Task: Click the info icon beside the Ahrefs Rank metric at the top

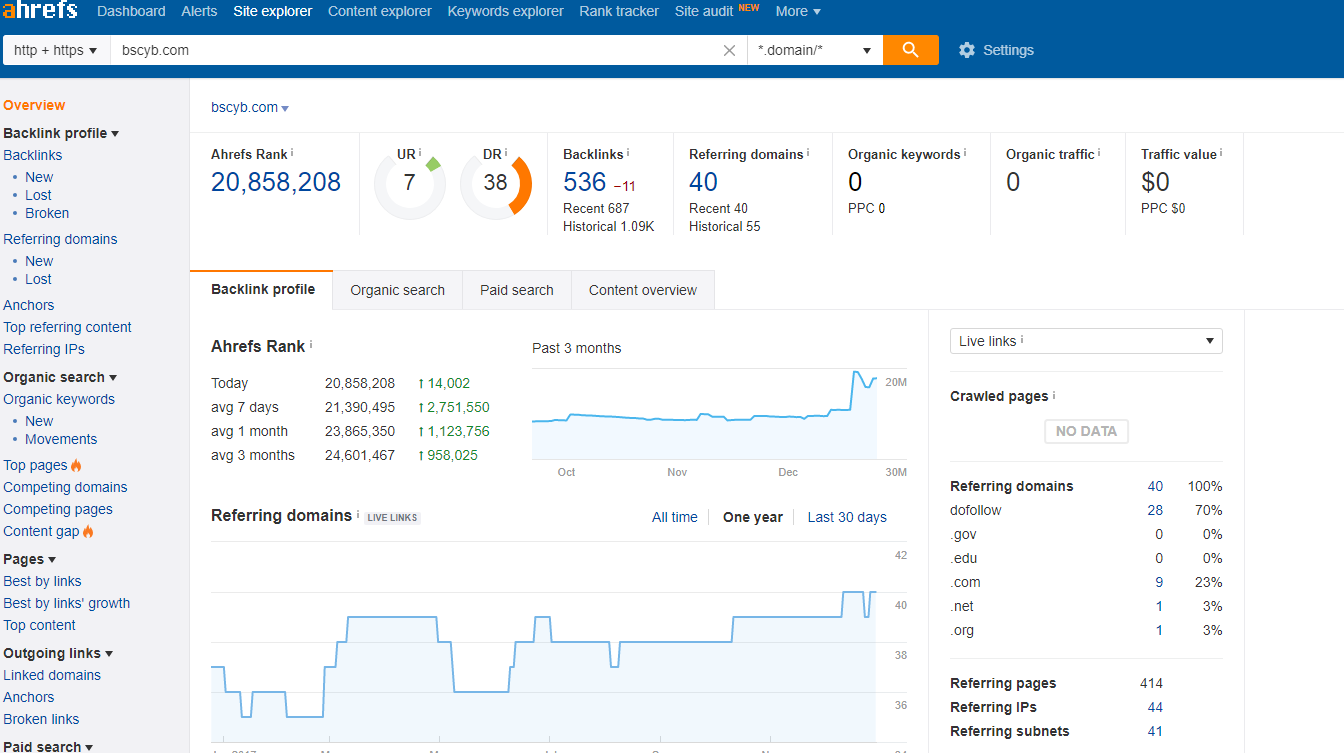Action: pyautogui.click(x=292, y=152)
